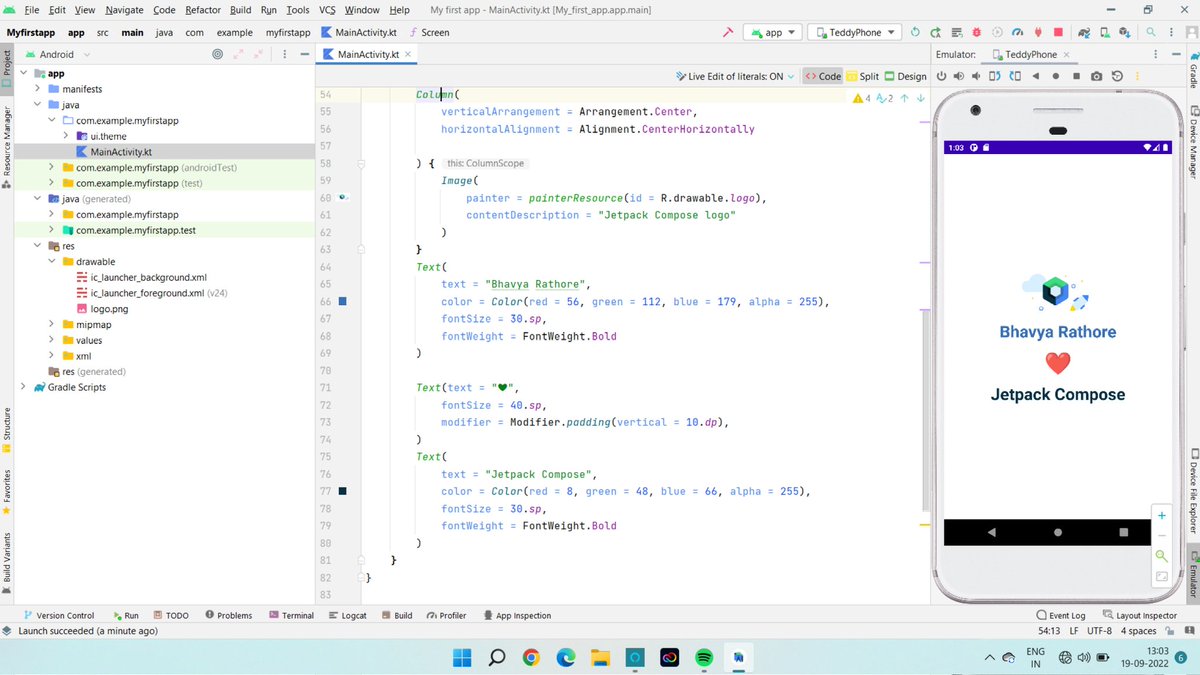Click emulator toolbar Back triangle icon

click(1036, 76)
